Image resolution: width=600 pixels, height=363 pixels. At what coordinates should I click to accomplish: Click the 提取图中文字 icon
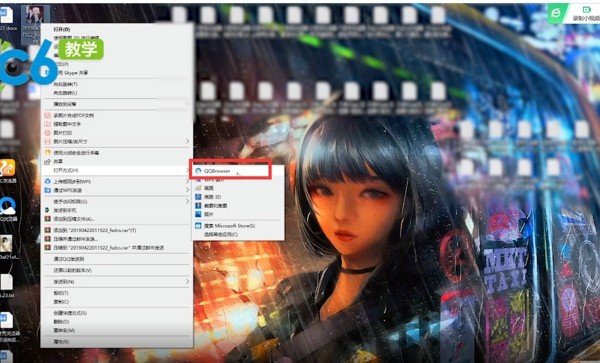click(x=47, y=124)
